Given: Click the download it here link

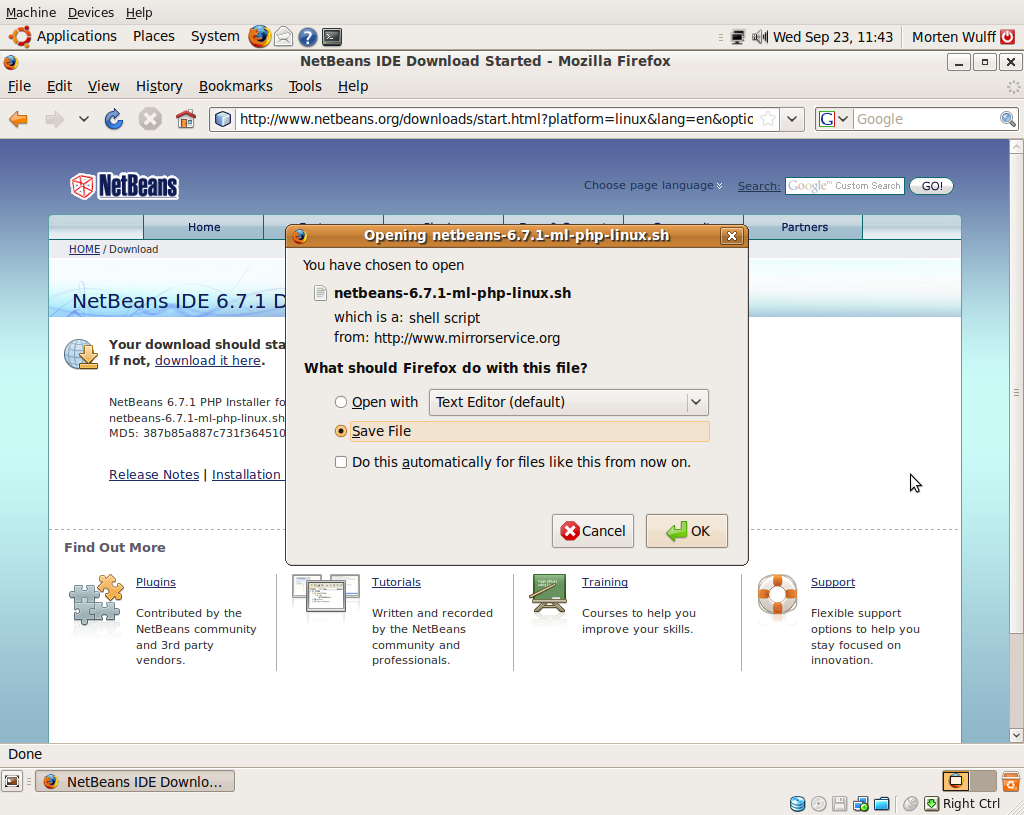Looking at the screenshot, I should point(208,361).
